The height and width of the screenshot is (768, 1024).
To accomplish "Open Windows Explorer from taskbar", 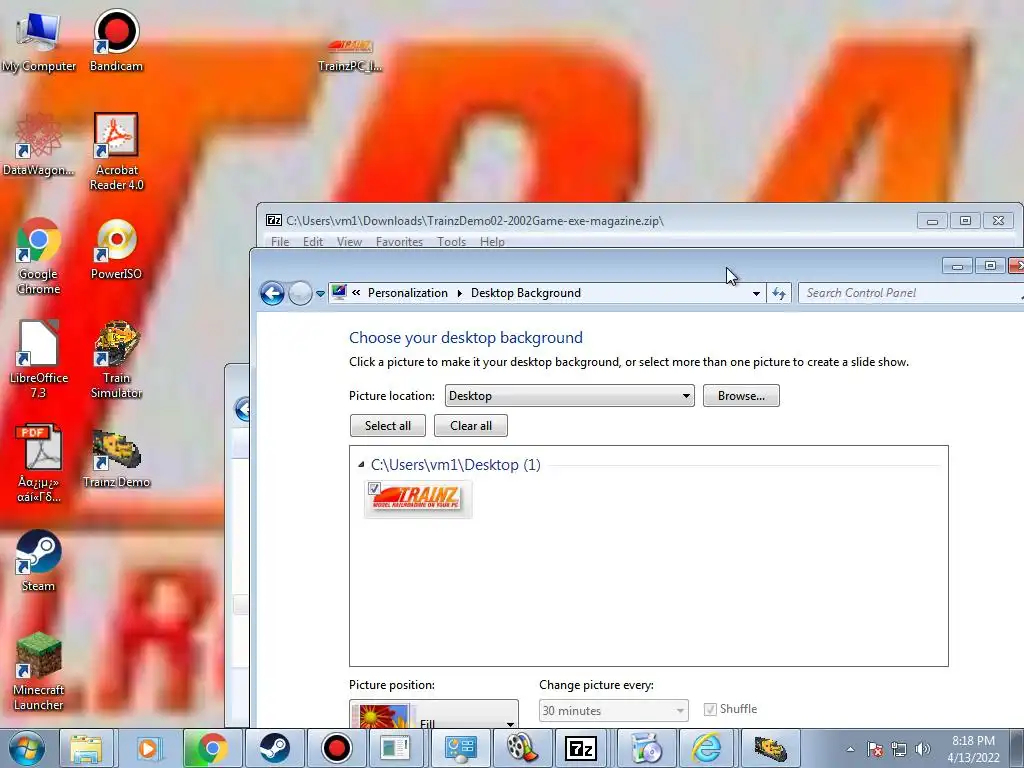I will pos(86,748).
